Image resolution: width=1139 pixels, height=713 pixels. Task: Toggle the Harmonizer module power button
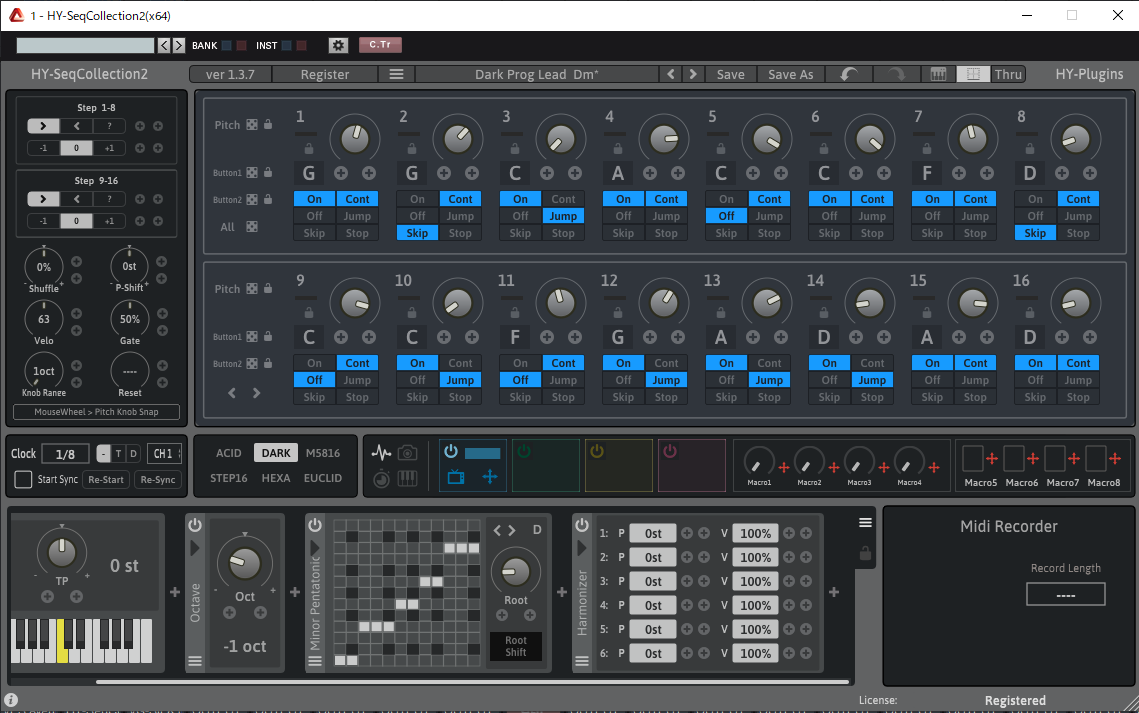(x=582, y=525)
